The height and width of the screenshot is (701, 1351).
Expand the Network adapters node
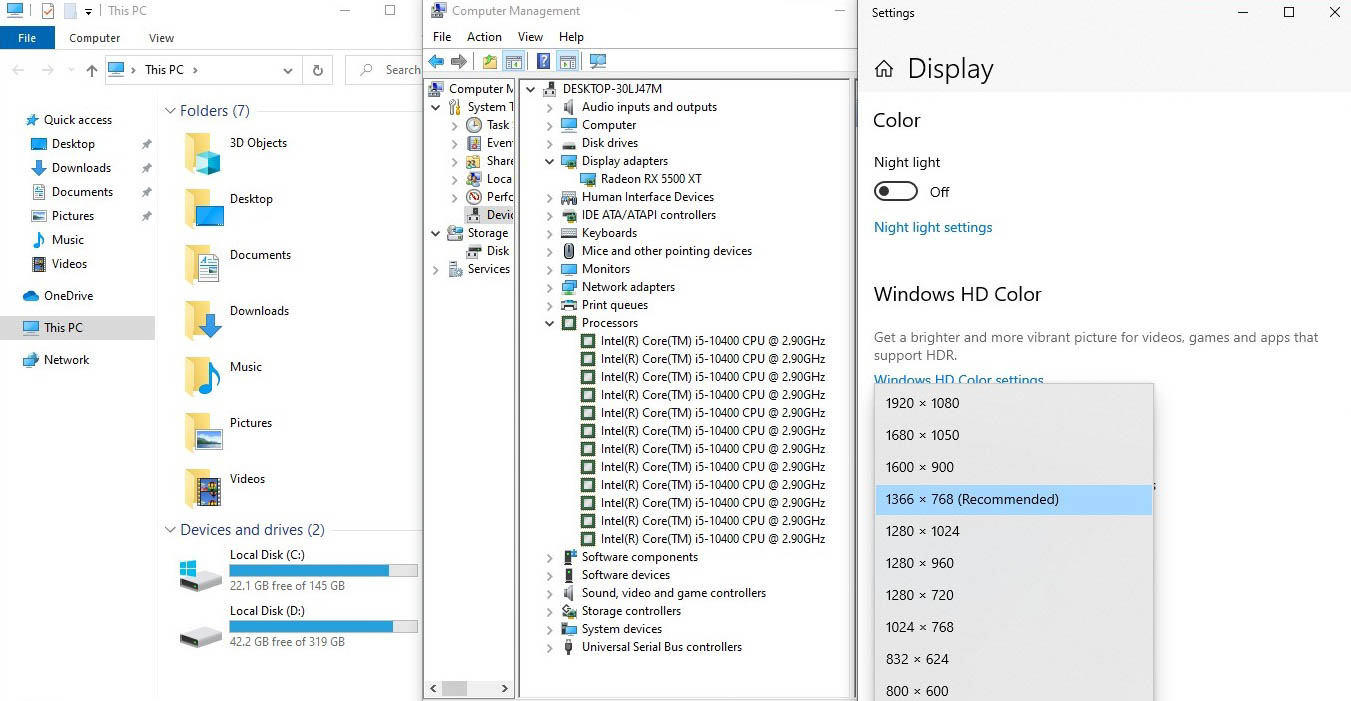(x=549, y=287)
